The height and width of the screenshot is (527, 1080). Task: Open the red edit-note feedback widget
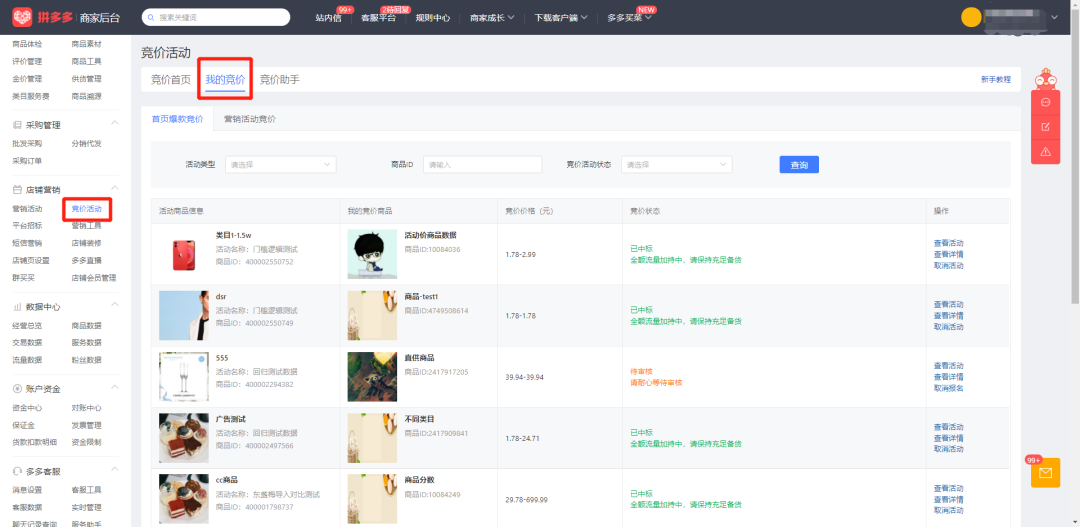[x=1045, y=127]
